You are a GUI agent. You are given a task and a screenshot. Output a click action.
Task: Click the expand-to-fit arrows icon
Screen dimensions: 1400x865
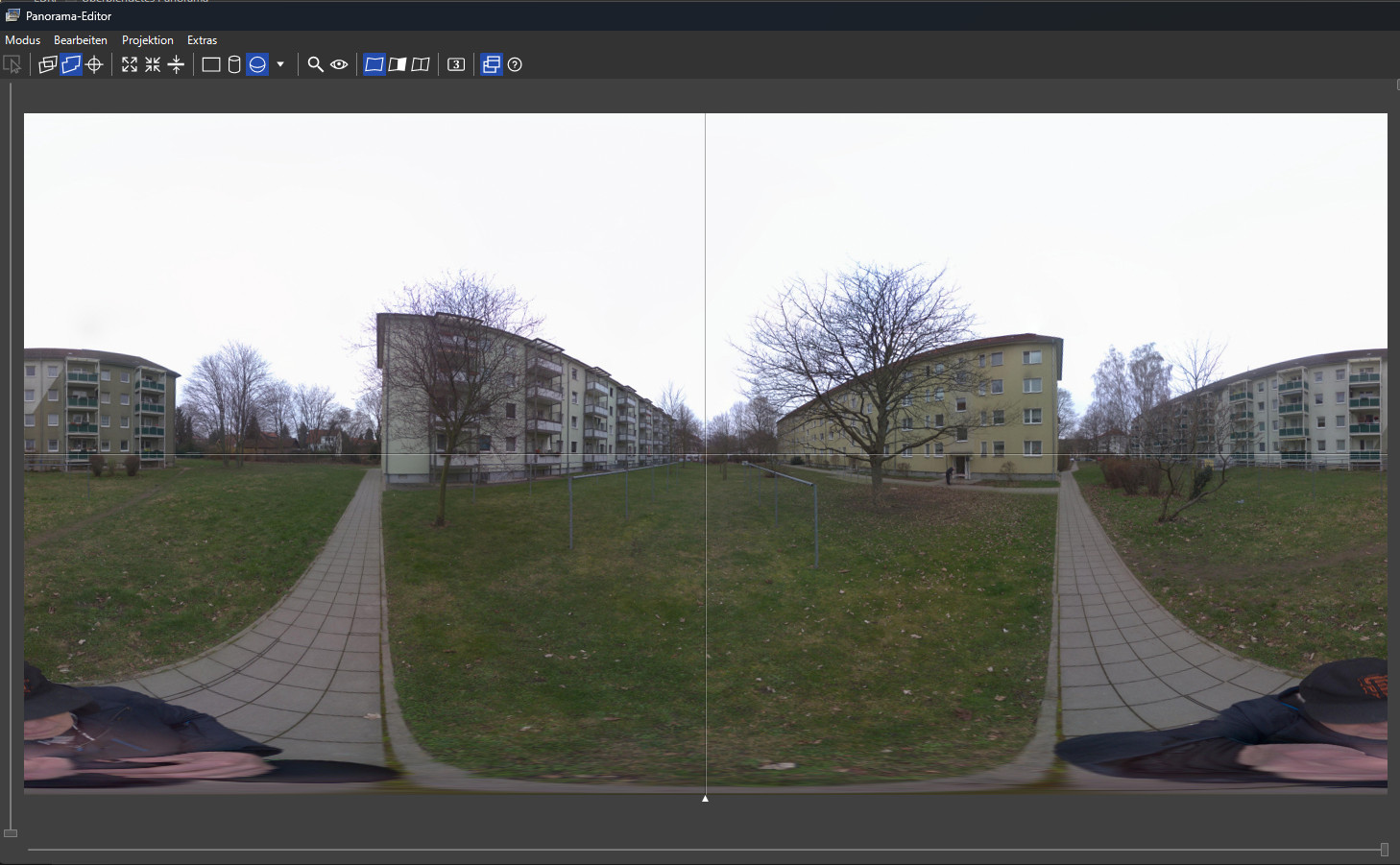[x=130, y=64]
